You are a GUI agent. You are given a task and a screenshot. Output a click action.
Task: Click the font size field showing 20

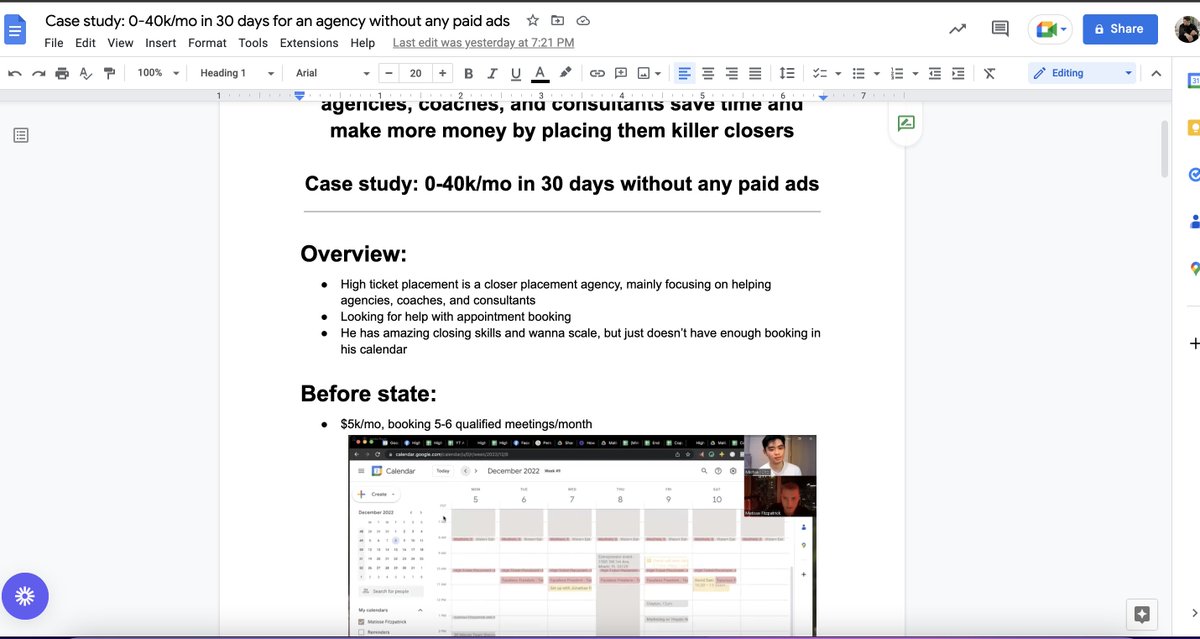click(x=415, y=73)
